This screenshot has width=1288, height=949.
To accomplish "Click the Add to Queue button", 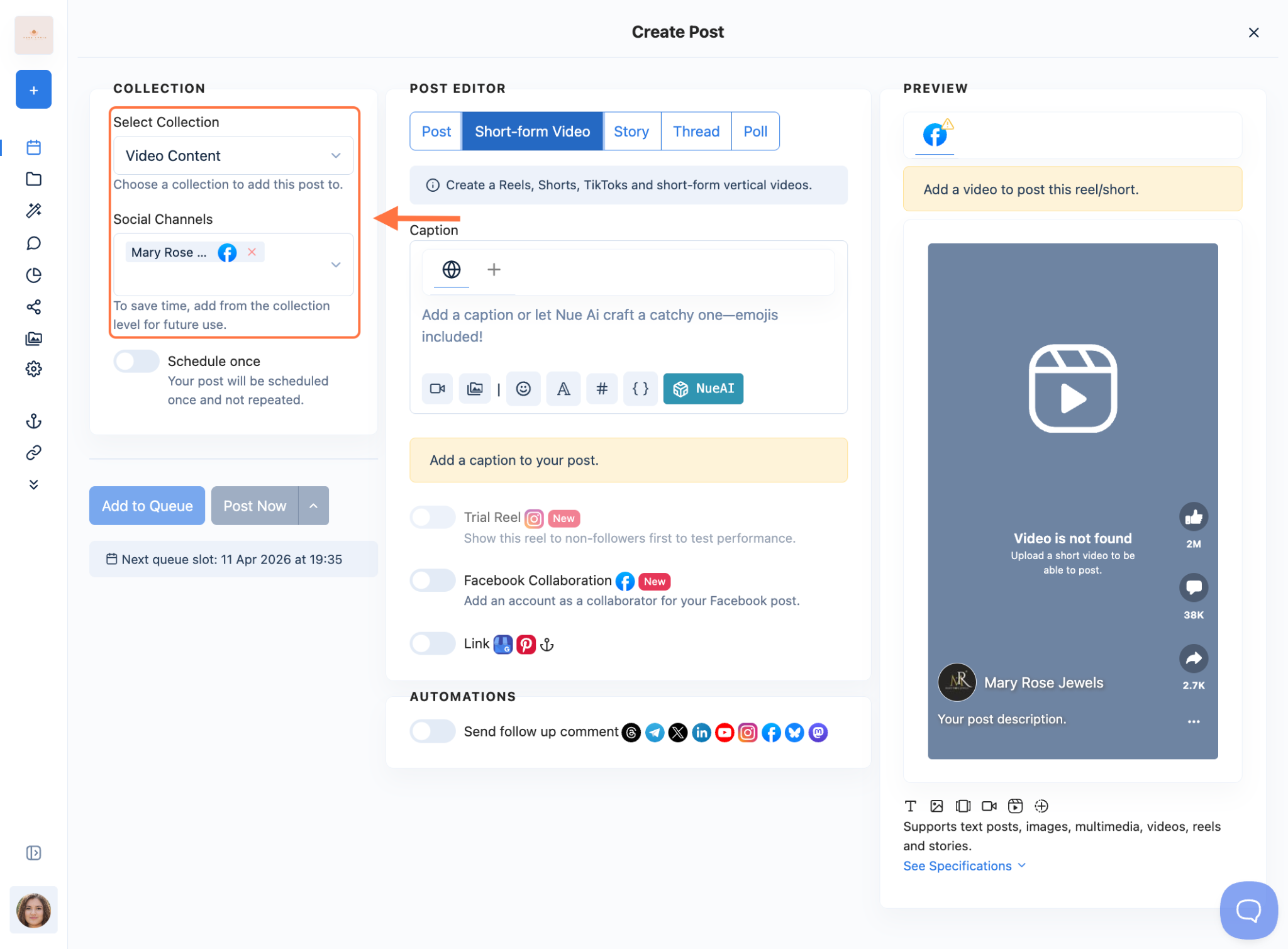I will (147, 506).
